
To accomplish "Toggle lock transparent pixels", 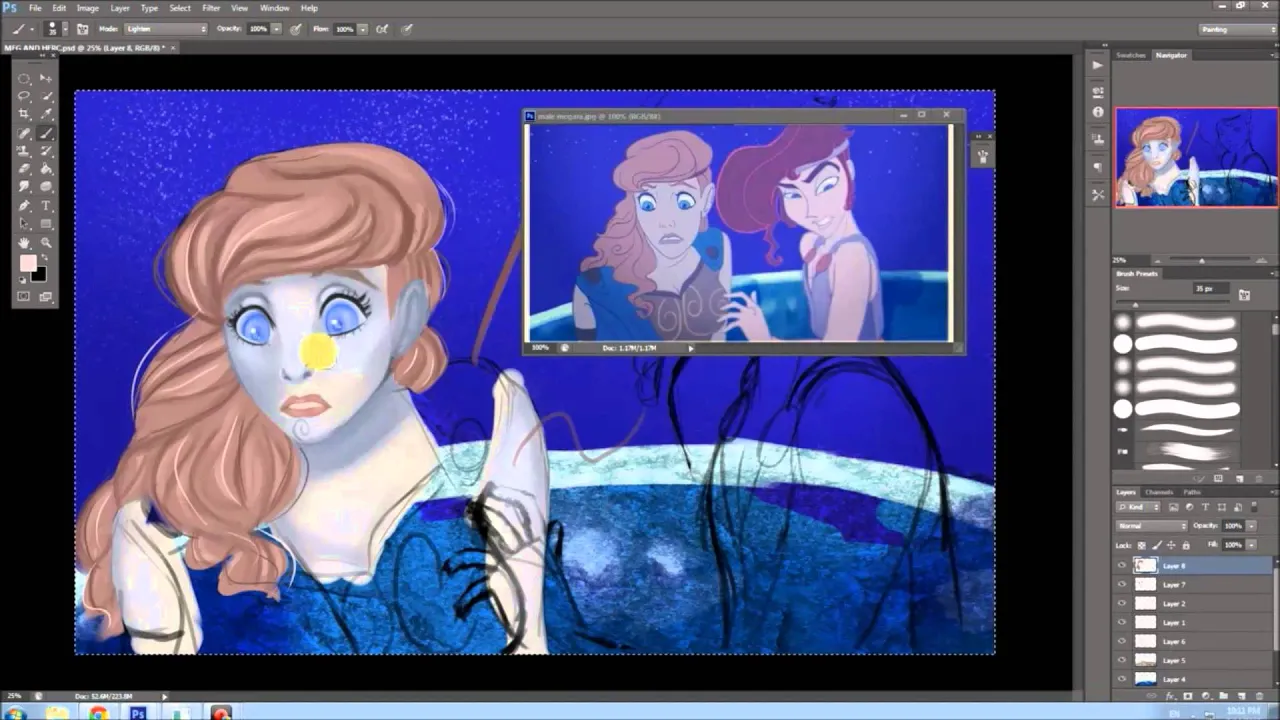I will tap(1141, 545).
